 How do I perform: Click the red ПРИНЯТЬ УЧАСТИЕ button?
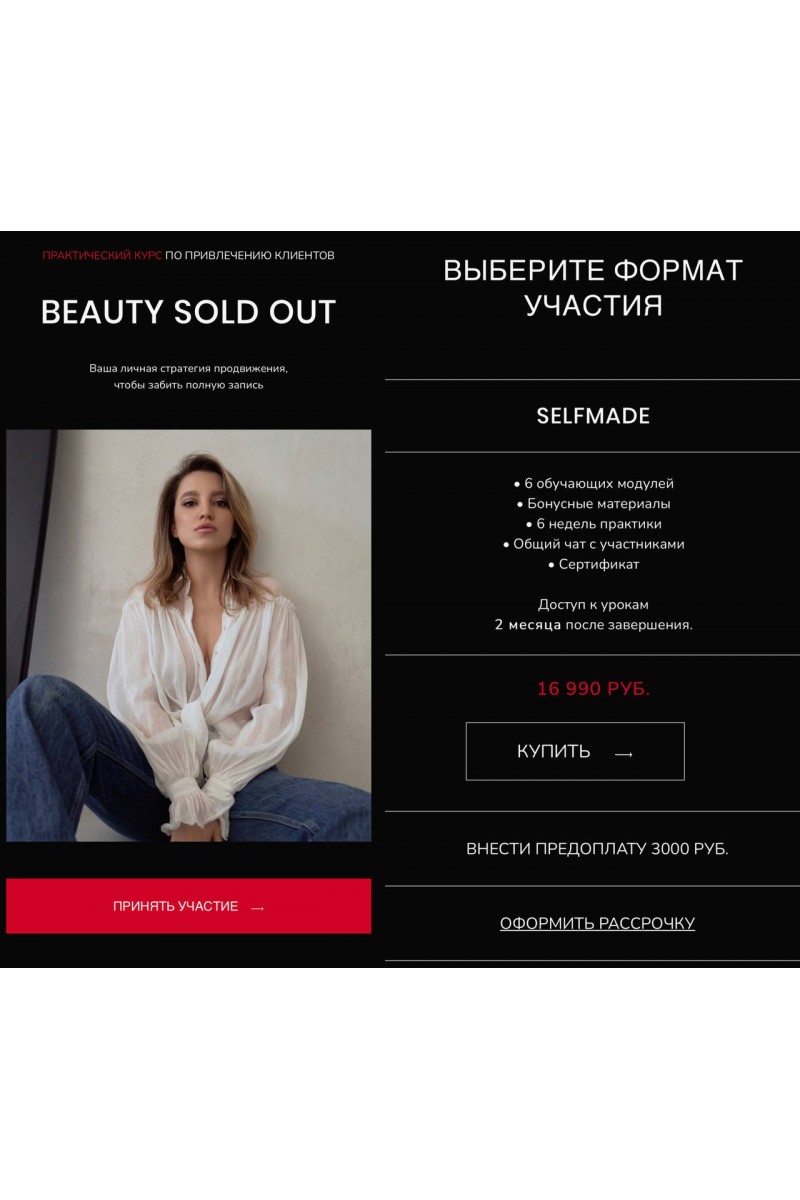pyautogui.click(x=188, y=906)
